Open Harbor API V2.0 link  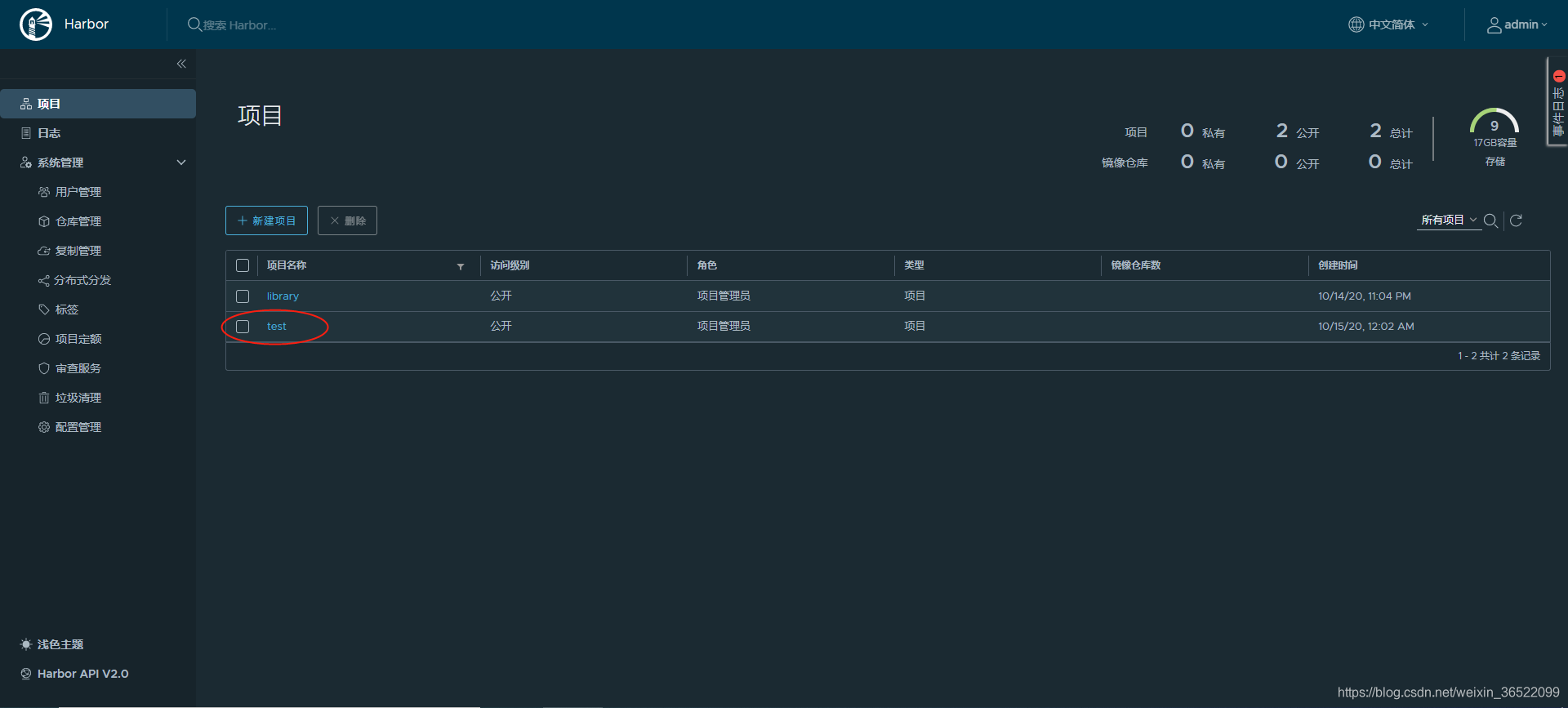(82, 674)
